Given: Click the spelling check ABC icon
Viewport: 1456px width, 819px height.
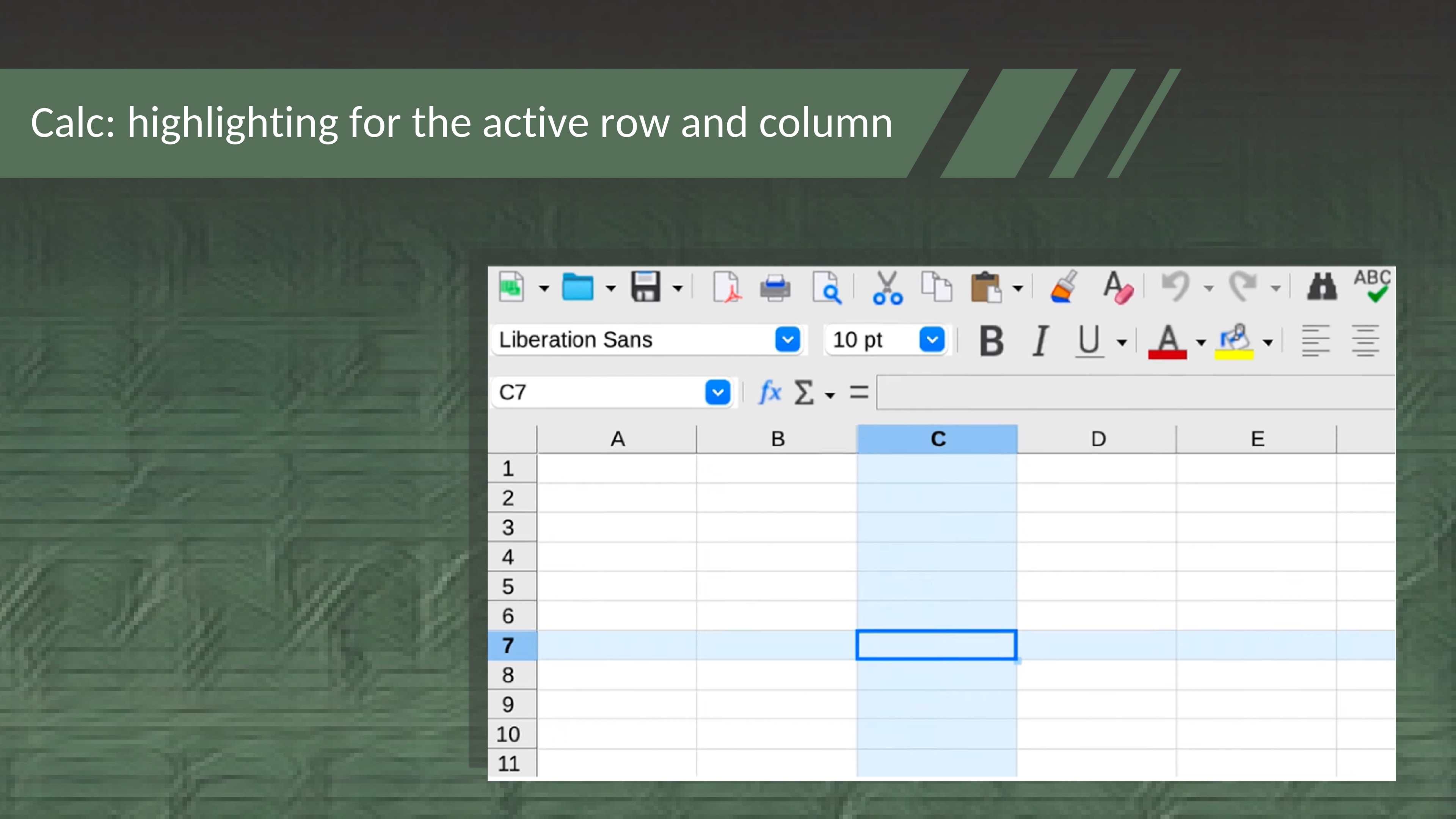Looking at the screenshot, I should pos(1372,286).
